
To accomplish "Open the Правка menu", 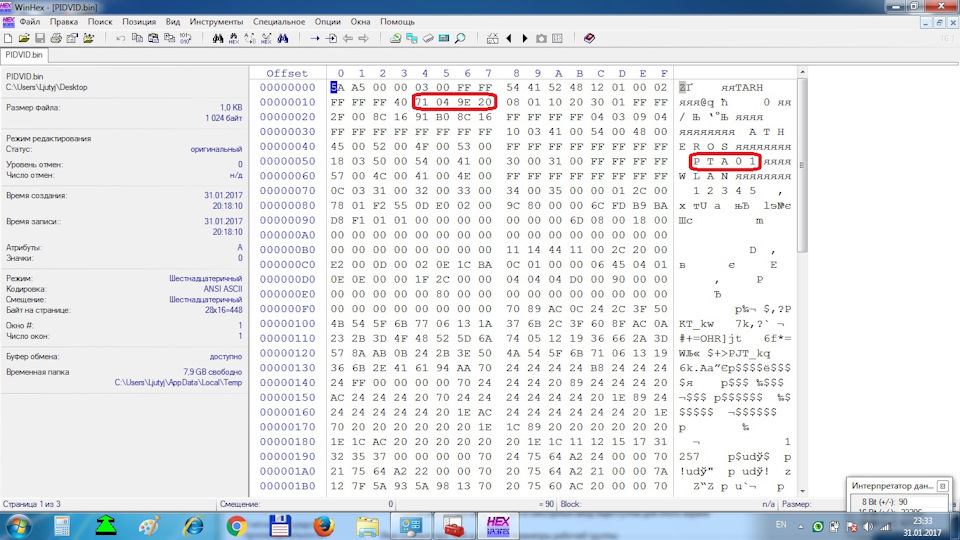I will click(x=64, y=21).
